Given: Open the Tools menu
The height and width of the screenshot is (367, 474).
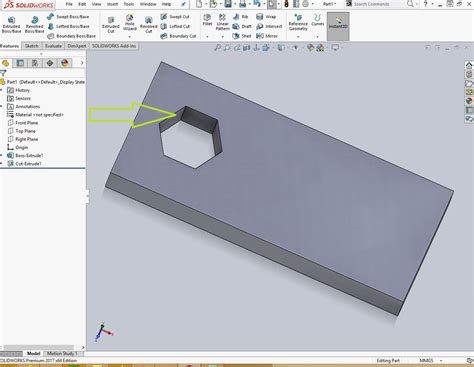Looking at the screenshot, I should click(129, 4).
